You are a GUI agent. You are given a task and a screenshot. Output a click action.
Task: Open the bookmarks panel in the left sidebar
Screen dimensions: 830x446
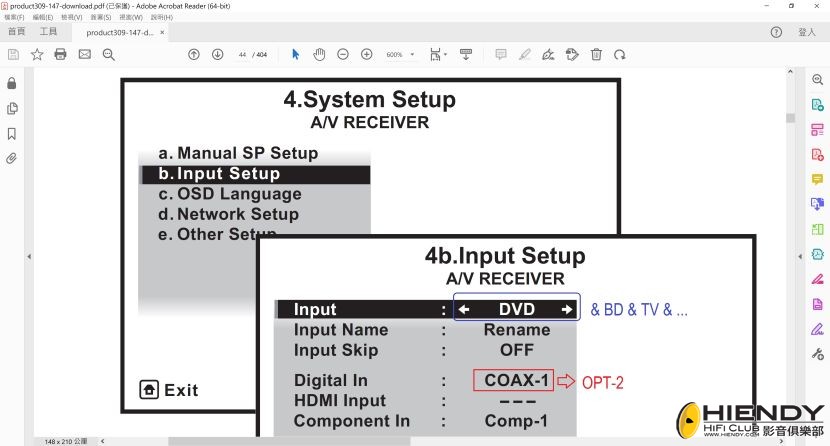(12, 133)
